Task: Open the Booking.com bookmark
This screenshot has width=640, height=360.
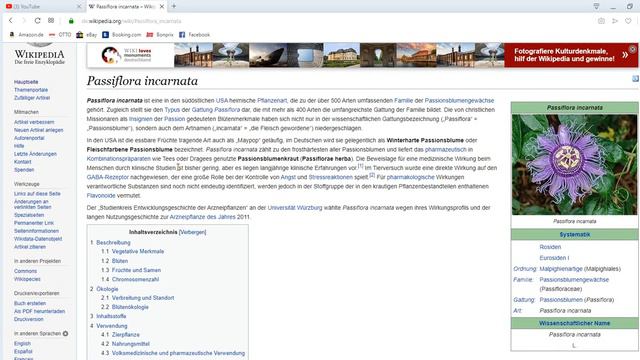Action: 122,35
